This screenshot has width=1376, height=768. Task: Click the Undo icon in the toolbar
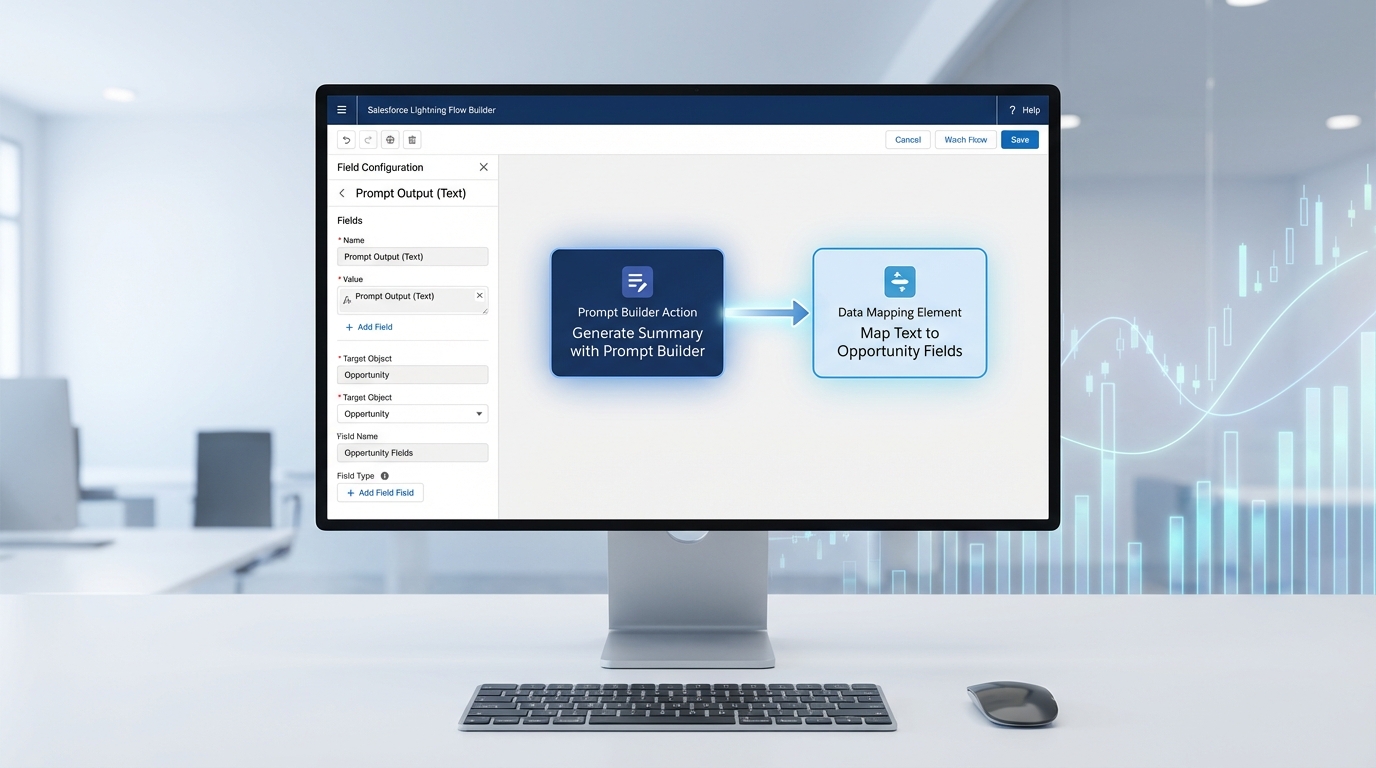pyautogui.click(x=346, y=139)
